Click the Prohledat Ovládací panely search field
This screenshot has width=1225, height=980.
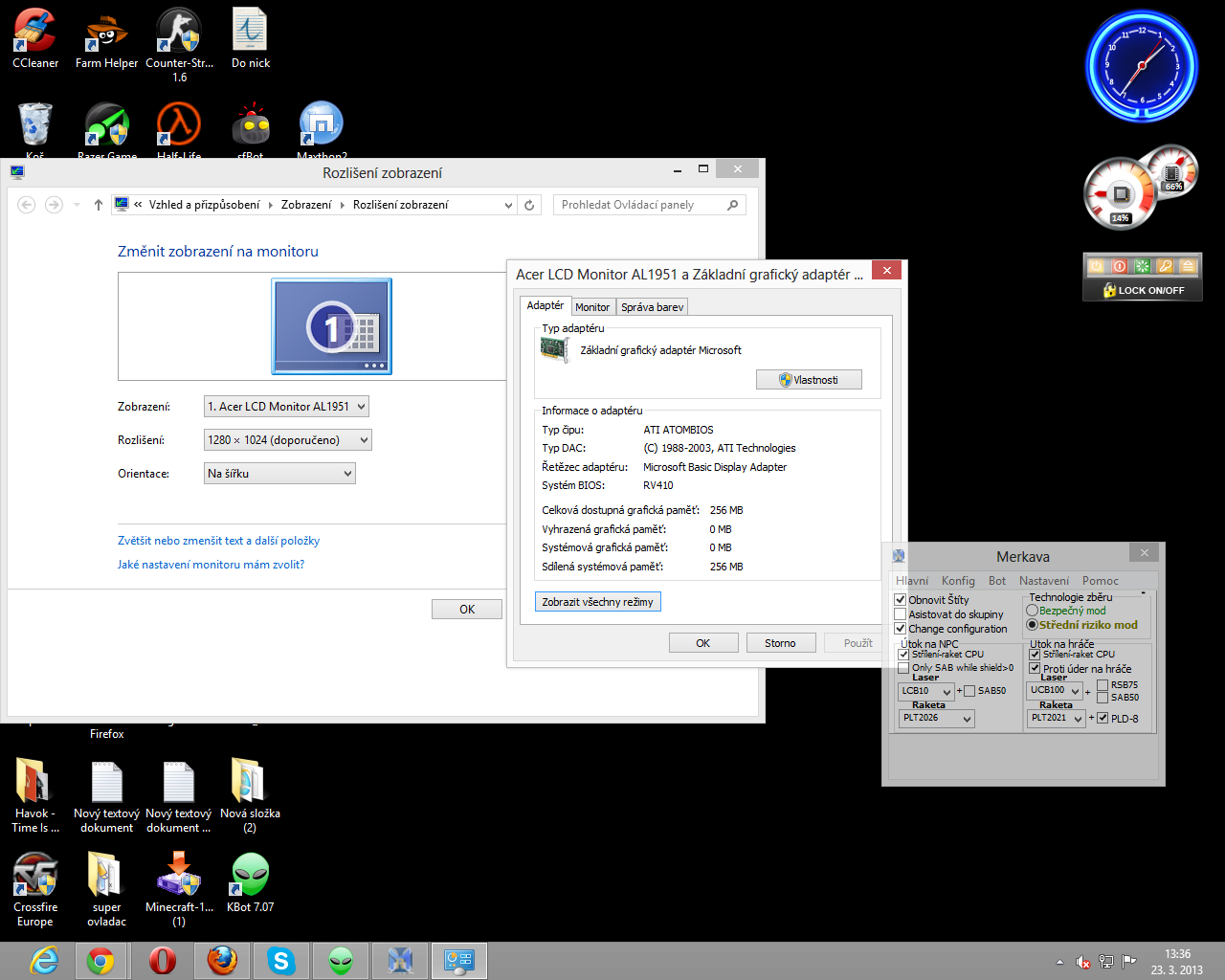(x=641, y=205)
